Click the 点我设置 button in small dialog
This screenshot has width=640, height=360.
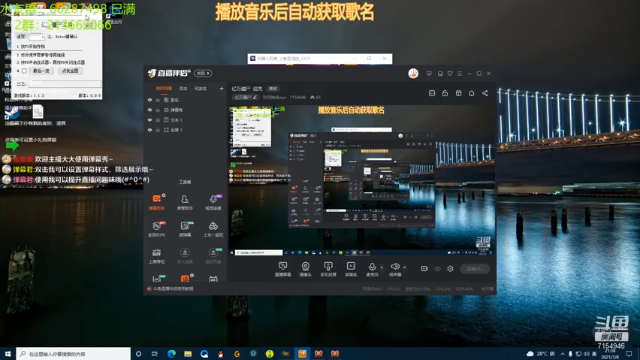[70, 71]
